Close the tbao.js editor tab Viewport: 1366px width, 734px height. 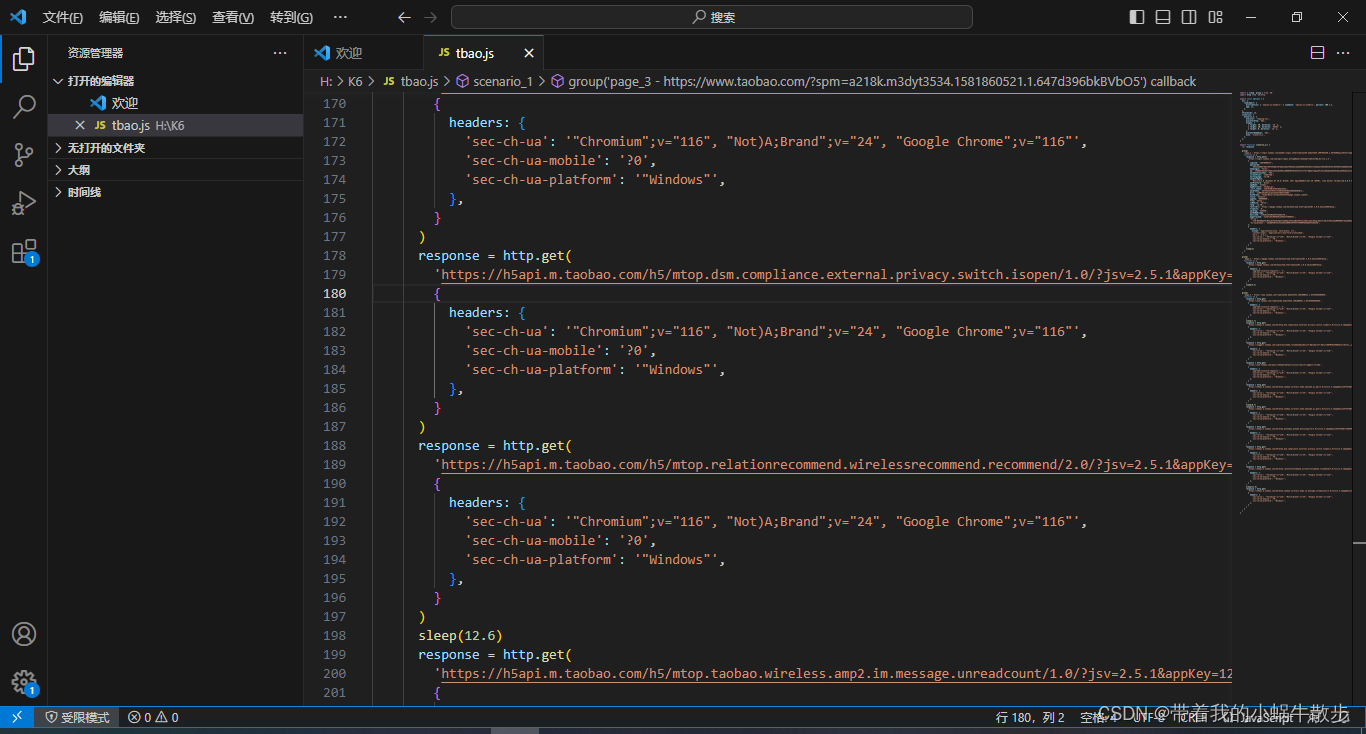tap(529, 53)
